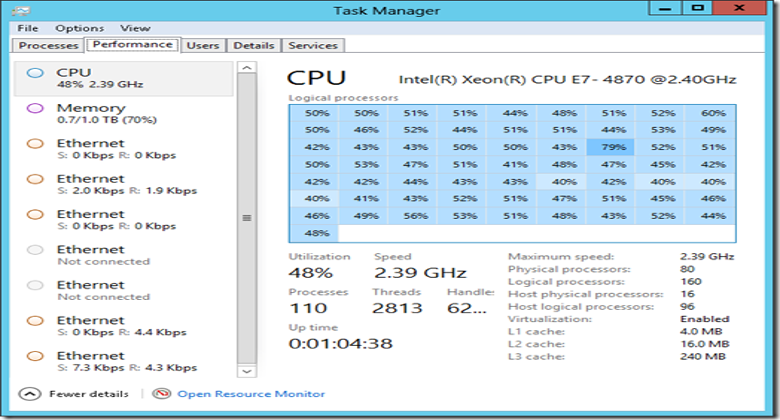Switch to the Details tab
This screenshot has height=420, width=780.
[254, 45]
